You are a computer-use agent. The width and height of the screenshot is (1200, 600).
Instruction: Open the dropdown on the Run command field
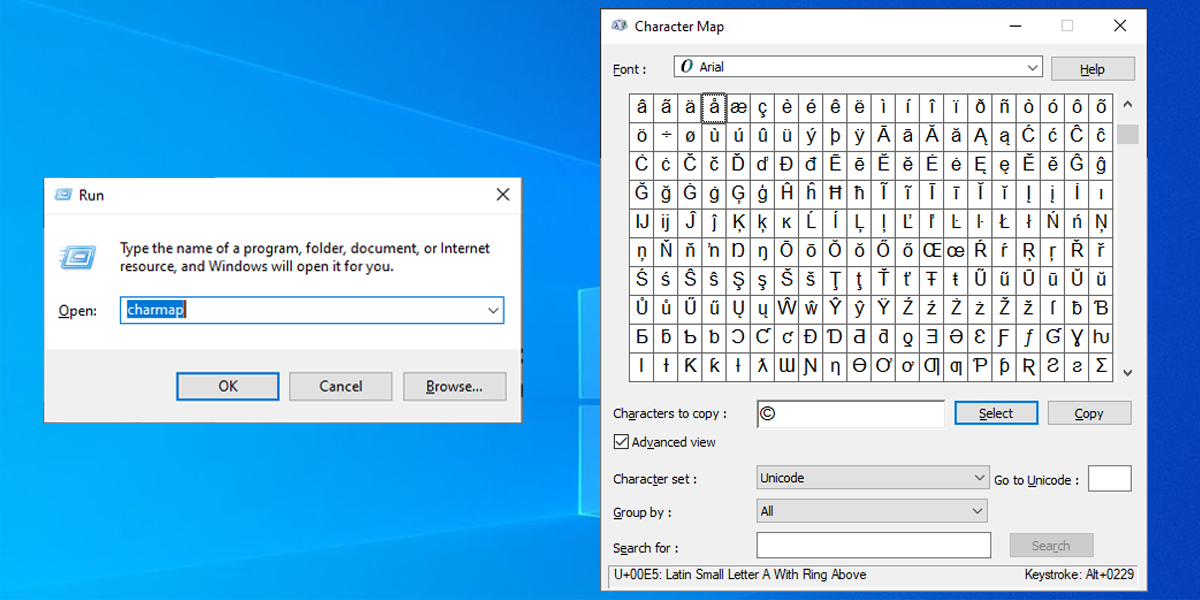494,310
